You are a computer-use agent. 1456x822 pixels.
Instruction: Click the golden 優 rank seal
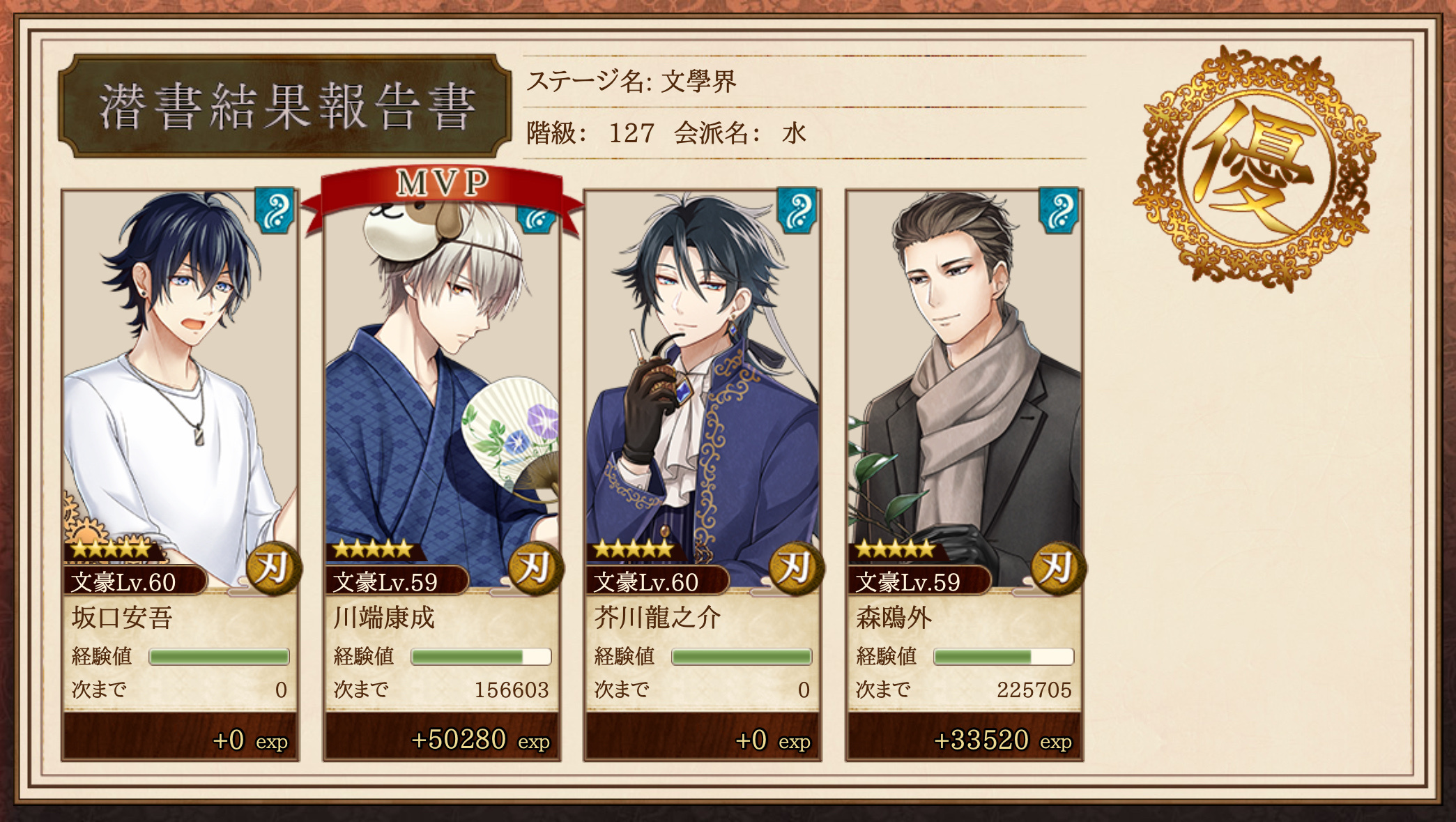click(1256, 169)
